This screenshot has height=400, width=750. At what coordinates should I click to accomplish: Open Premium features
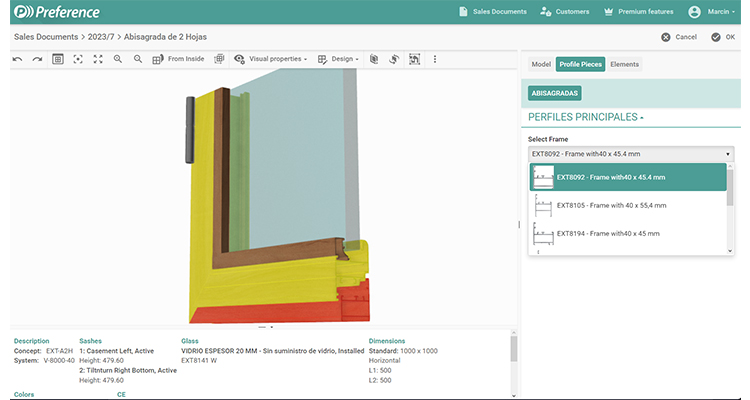coord(639,11)
